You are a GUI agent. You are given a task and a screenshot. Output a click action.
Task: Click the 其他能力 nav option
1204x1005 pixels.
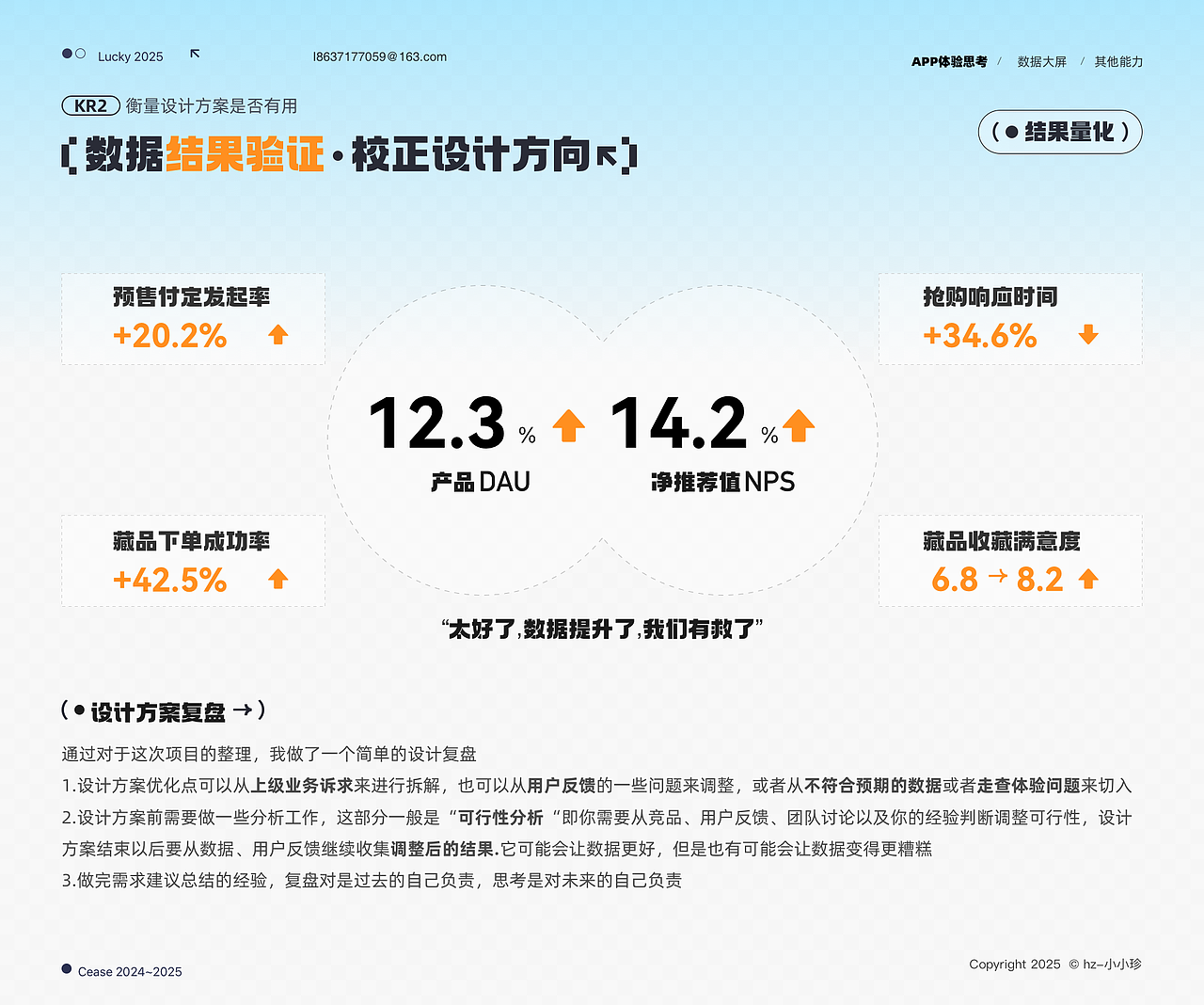click(1117, 61)
